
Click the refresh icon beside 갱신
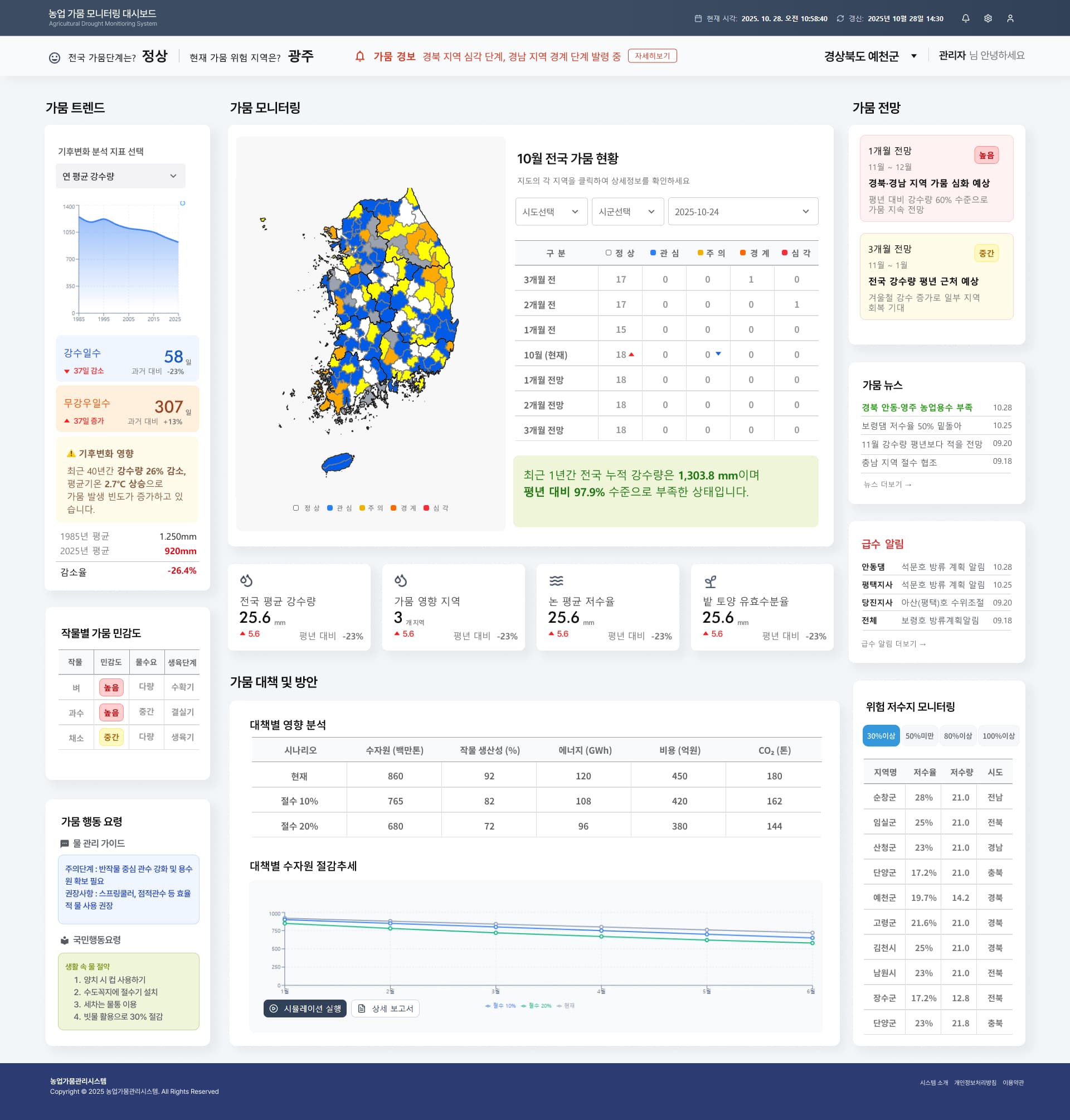coord(840,18)
